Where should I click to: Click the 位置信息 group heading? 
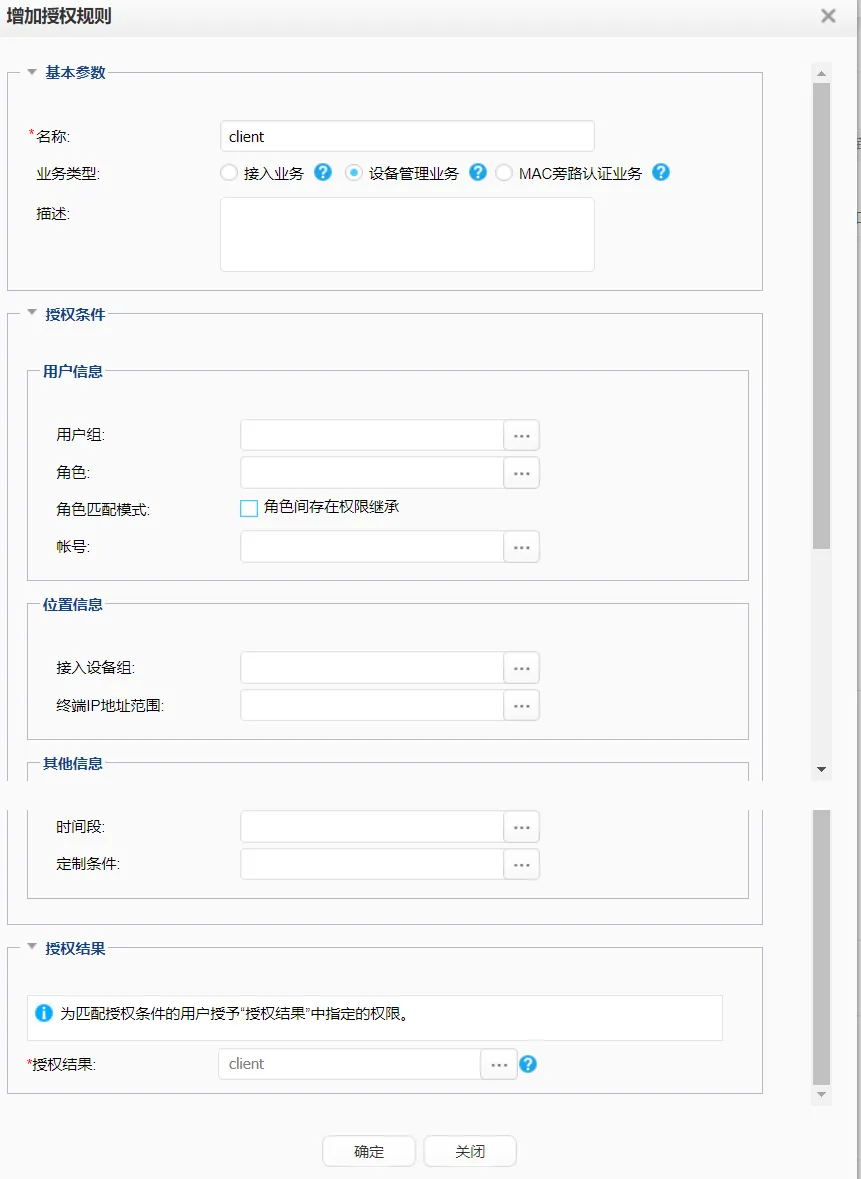tap(73, 605)
